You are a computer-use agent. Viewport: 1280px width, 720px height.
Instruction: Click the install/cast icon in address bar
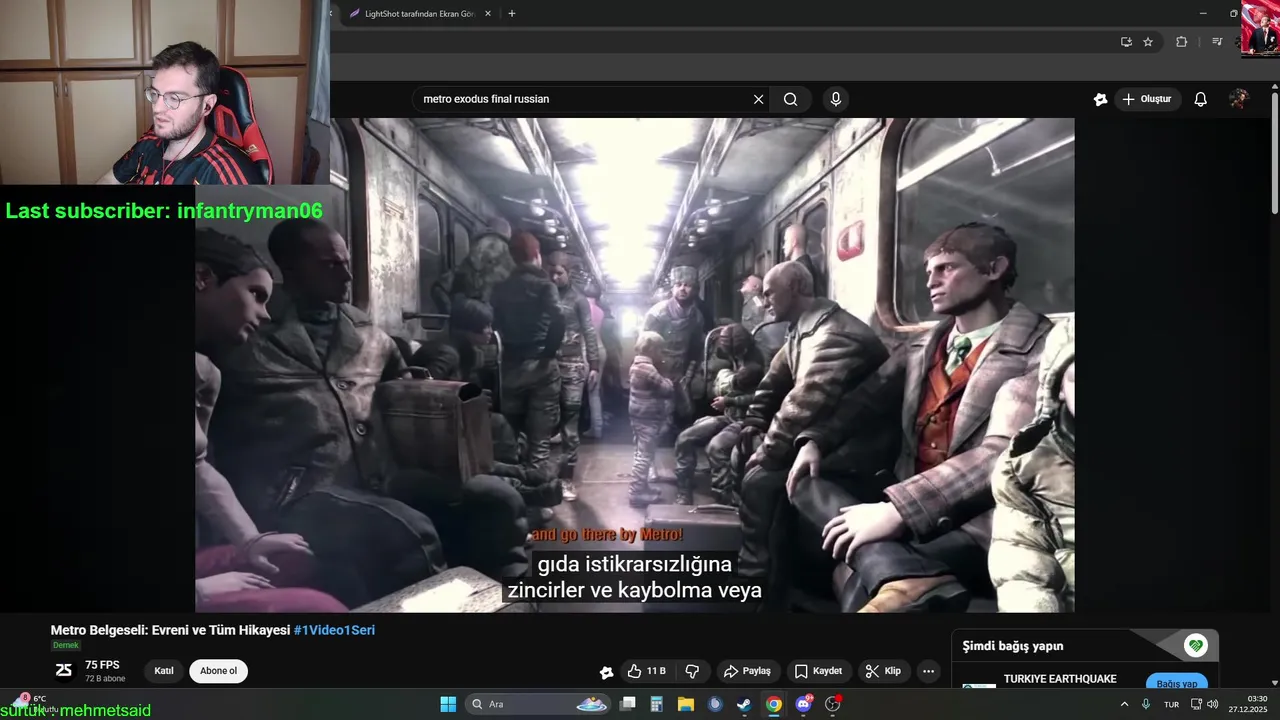(x=1126, y=42)
